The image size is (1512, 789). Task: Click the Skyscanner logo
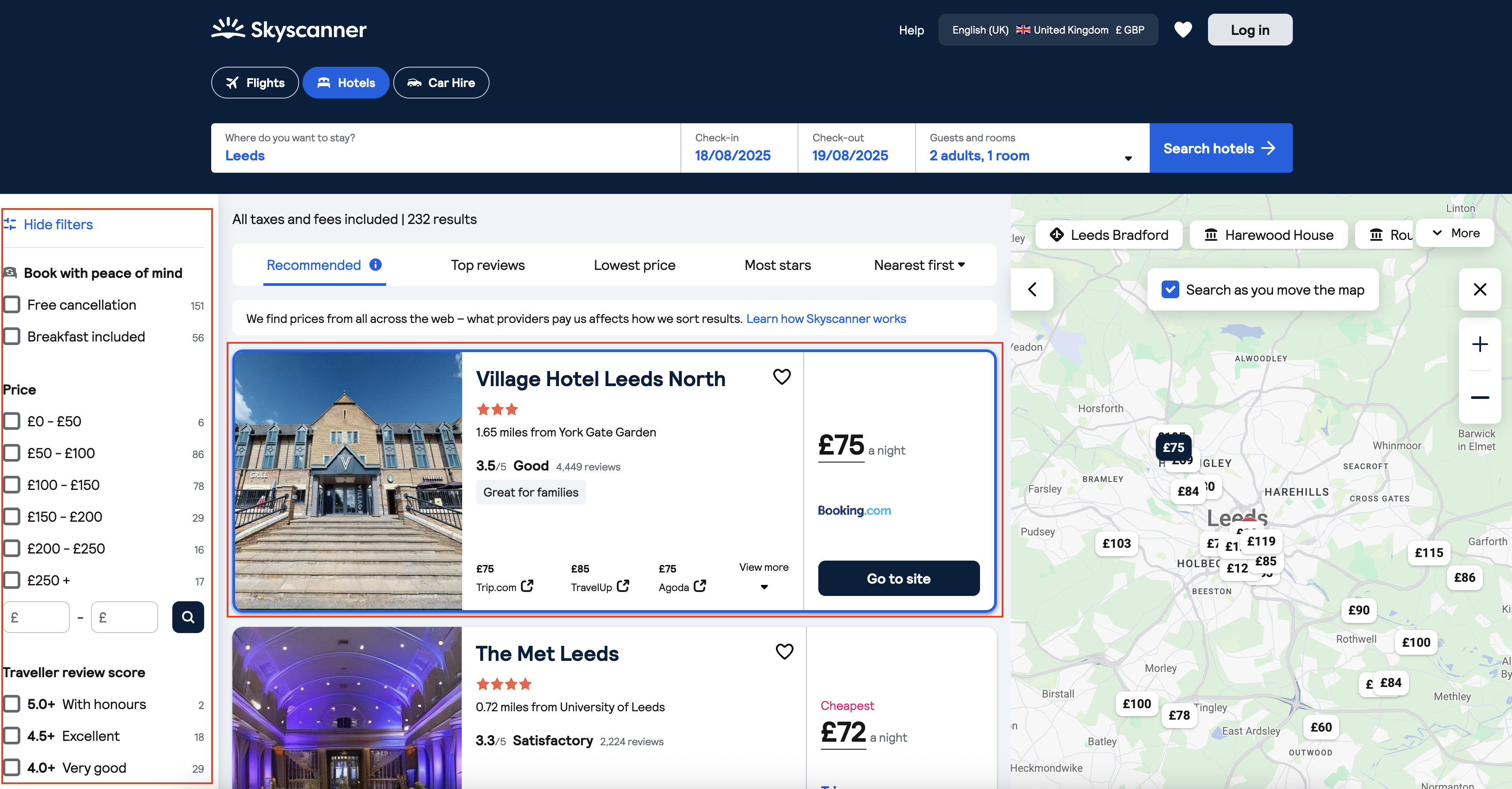289,29
